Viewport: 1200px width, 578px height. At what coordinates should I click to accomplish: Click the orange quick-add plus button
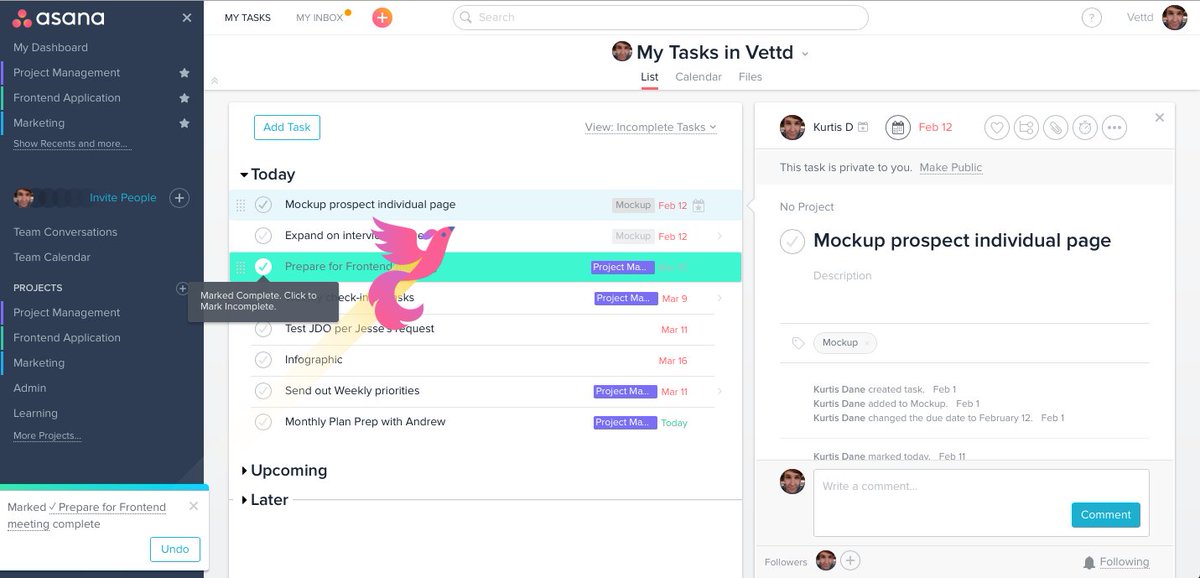[382, 17]
